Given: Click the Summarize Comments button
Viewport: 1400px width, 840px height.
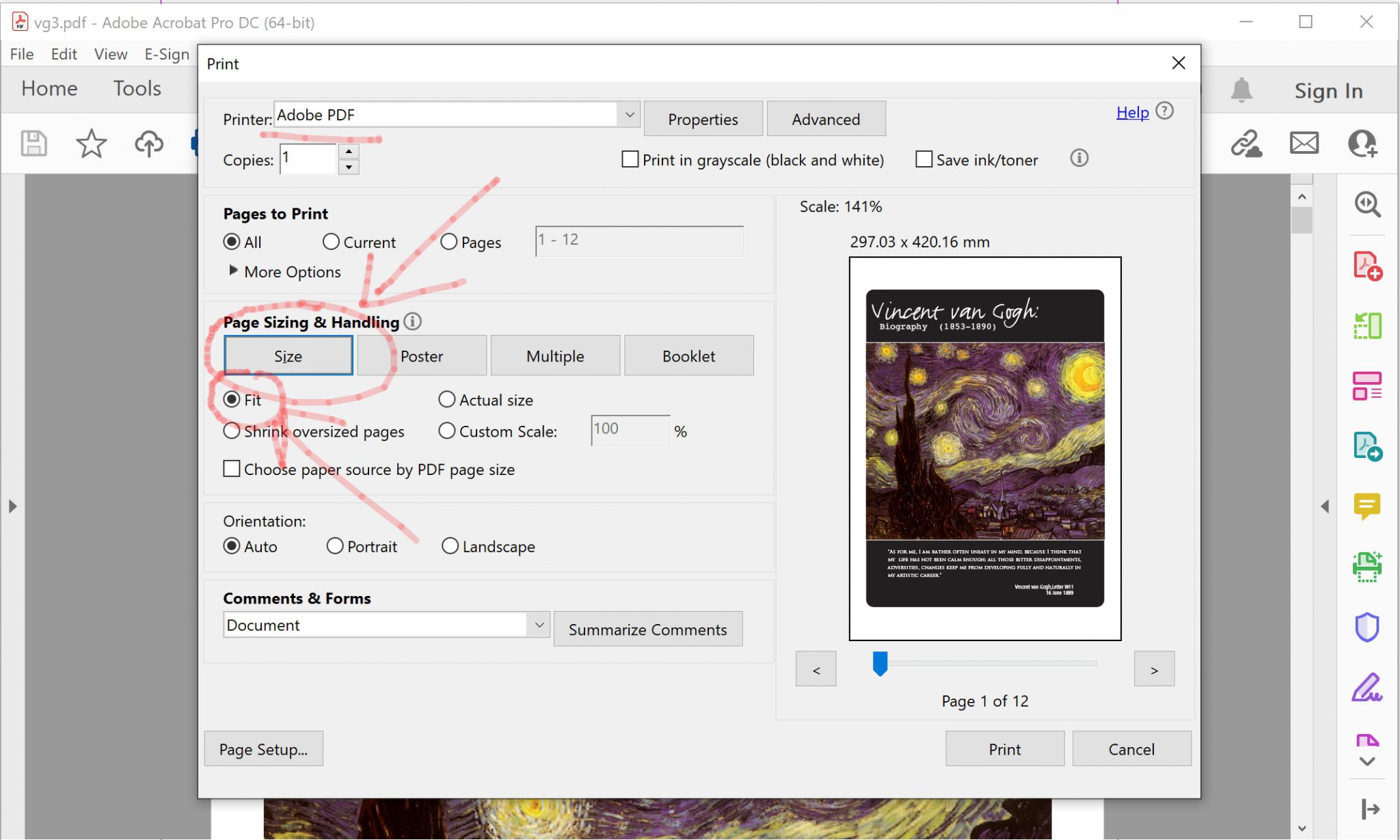Looking at the screenshot, I should coord(647,629).
